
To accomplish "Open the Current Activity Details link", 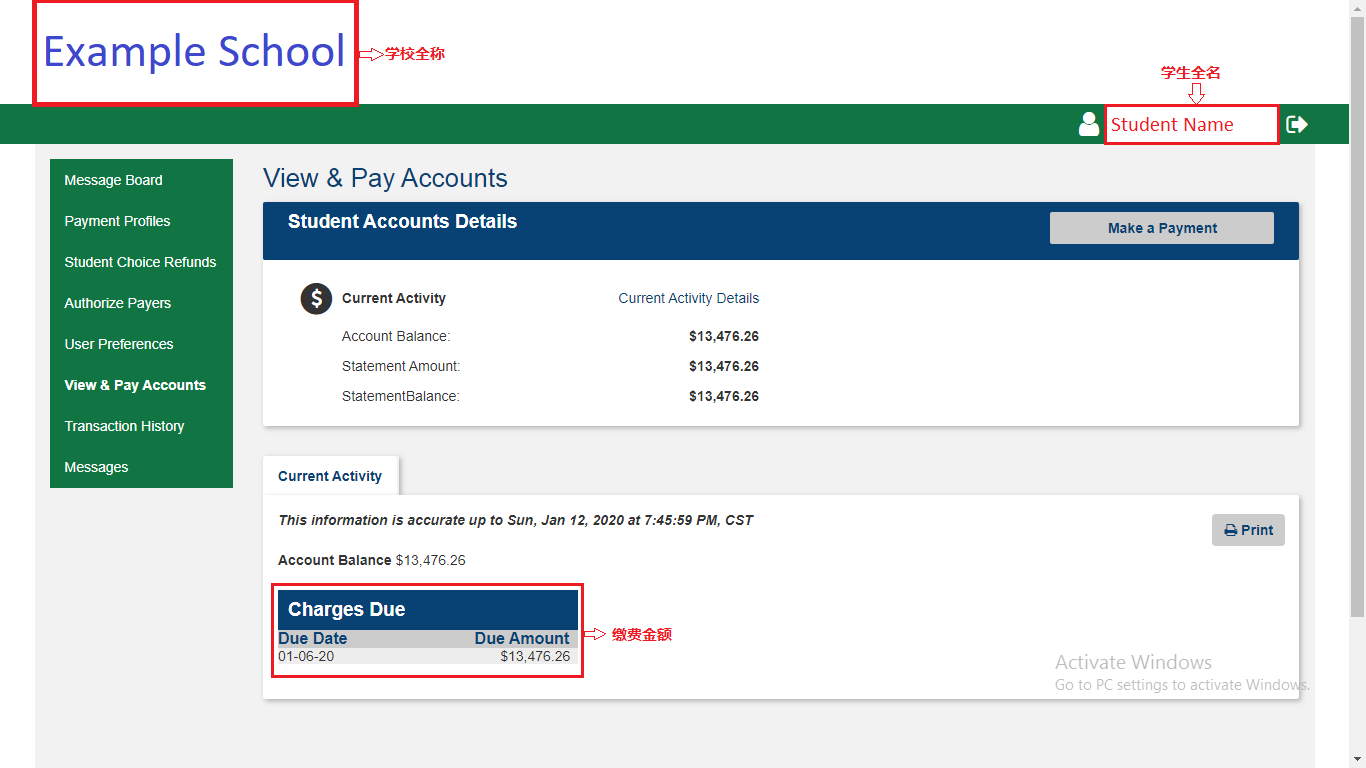I will (x=688, y=298).
